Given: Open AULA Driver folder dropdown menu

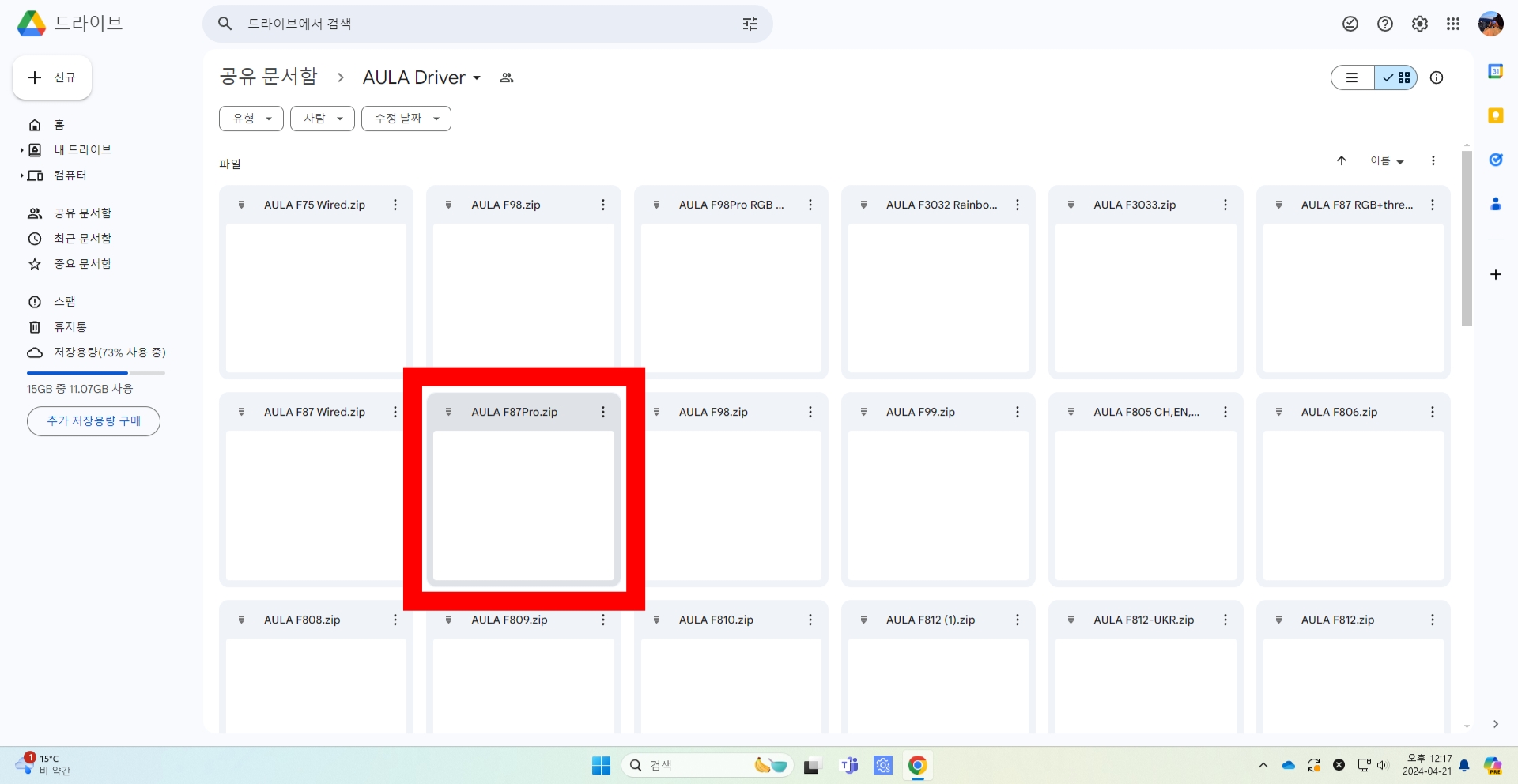Looking at the screenshot, I should pos(421,77).
